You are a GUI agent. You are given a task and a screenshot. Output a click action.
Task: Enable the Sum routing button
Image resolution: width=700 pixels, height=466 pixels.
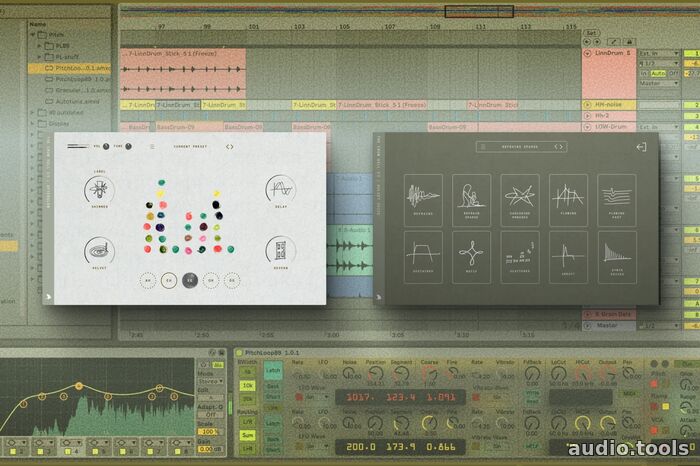pos(246,435)
